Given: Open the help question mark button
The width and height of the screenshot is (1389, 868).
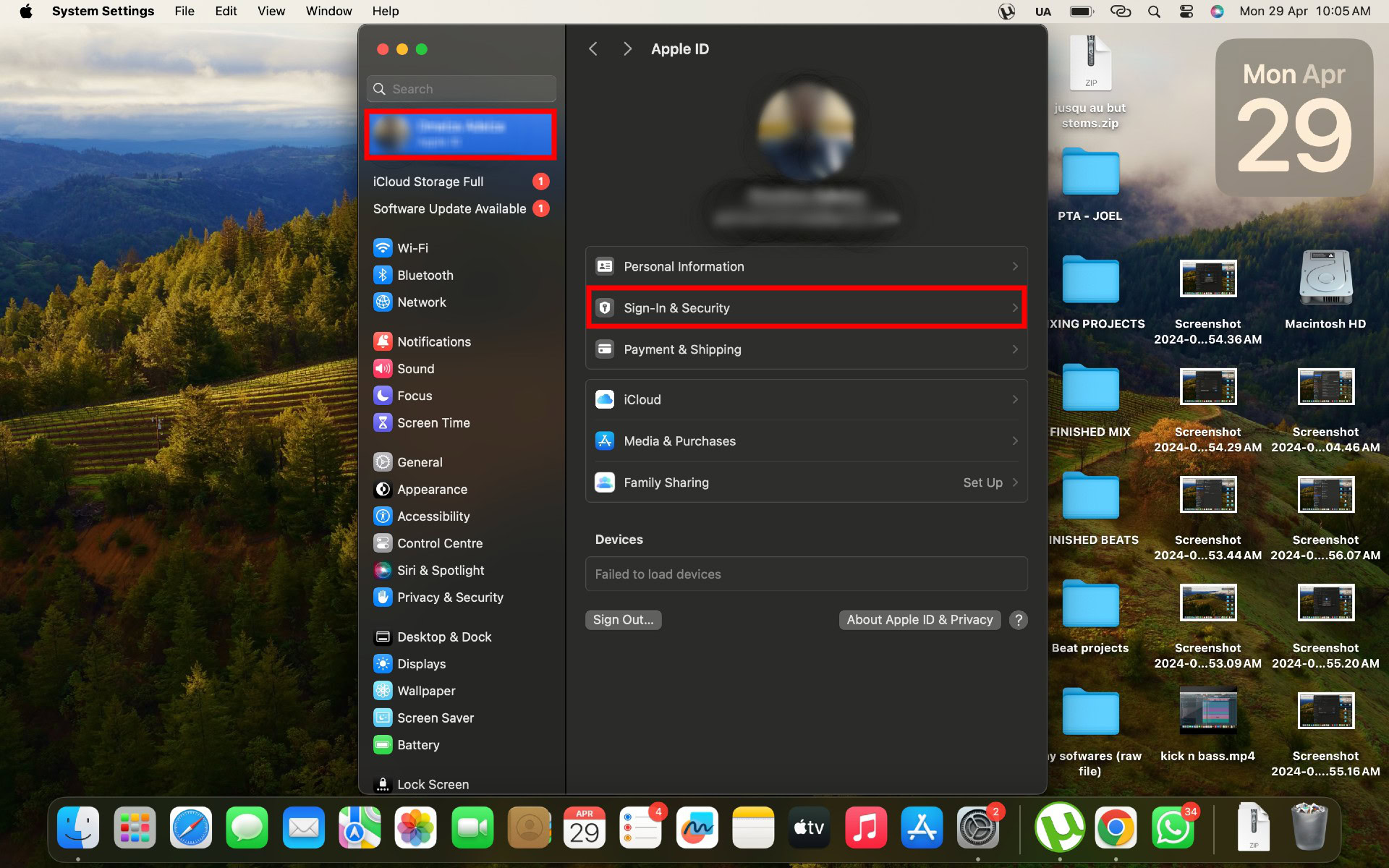Looking at the screenshot, I should (x=1018, y=620).
